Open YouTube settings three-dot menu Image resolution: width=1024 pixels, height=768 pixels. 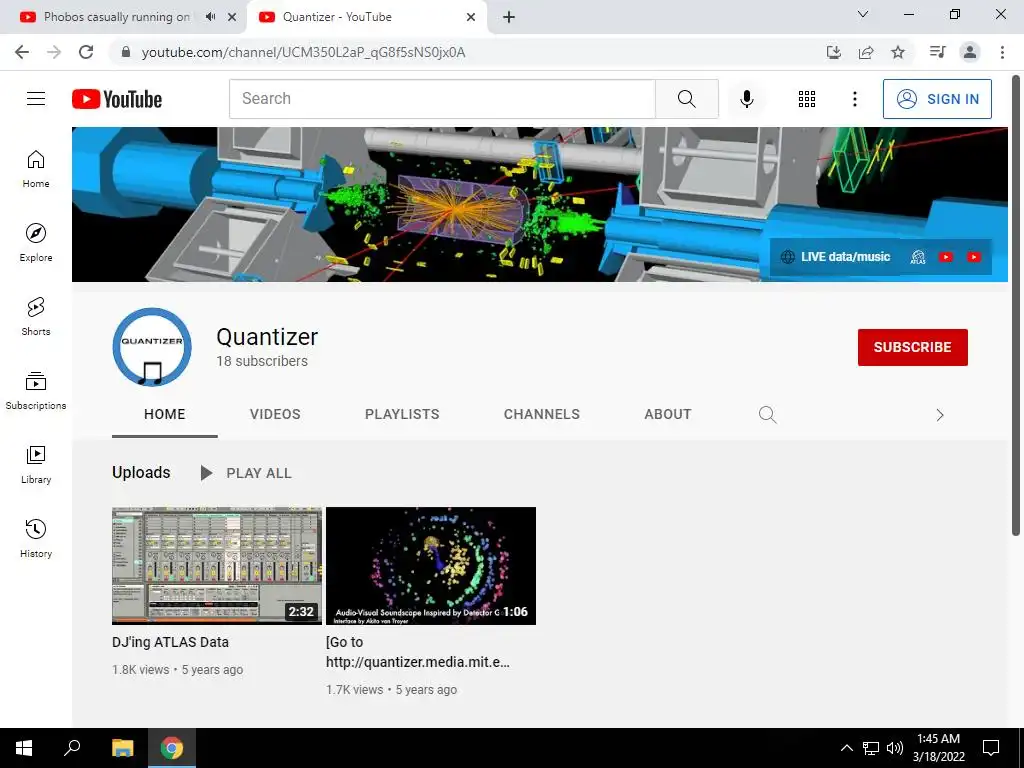[854, 99]
